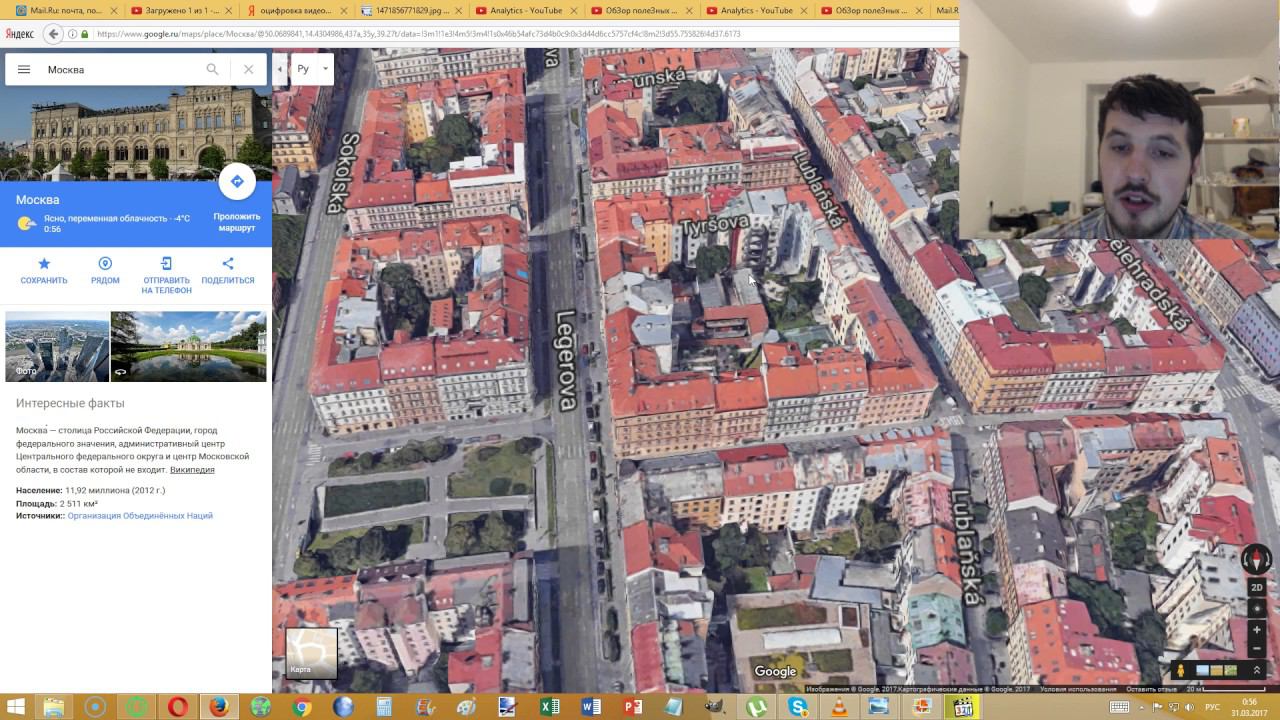Open Организация Объединённых Наций source link
1280x720 pixels.
tap(140, 516)
